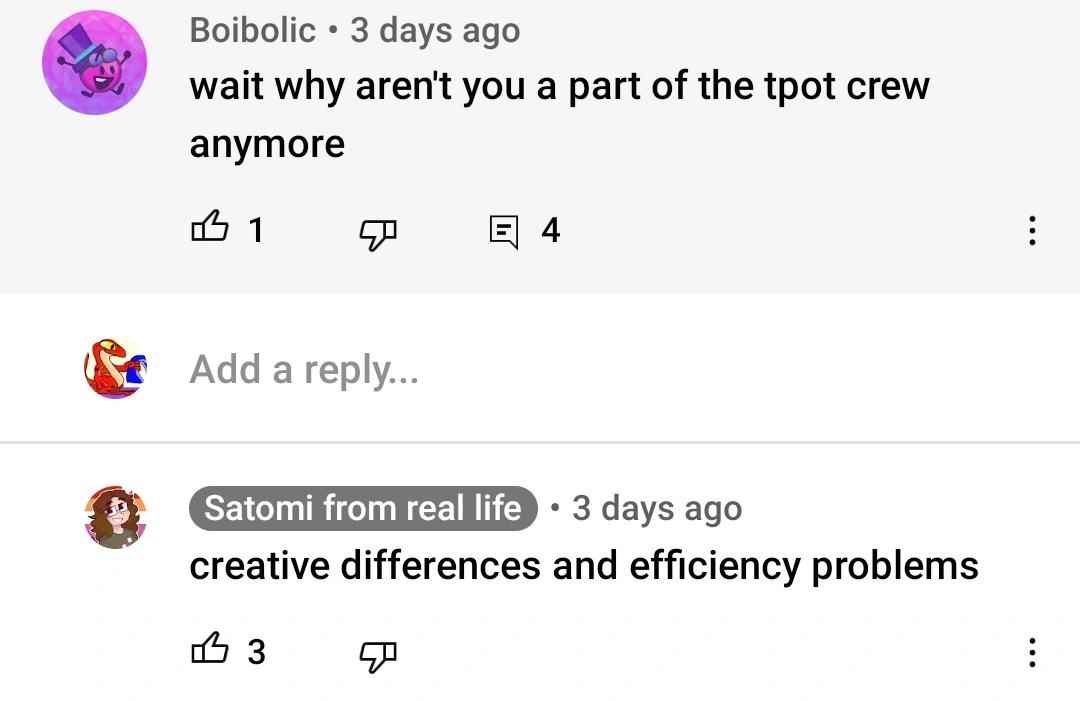This screenshot has width=1080, height=701.
Task: Select Satomi's creative differences reply text
Action: click(x=584, y=567)
